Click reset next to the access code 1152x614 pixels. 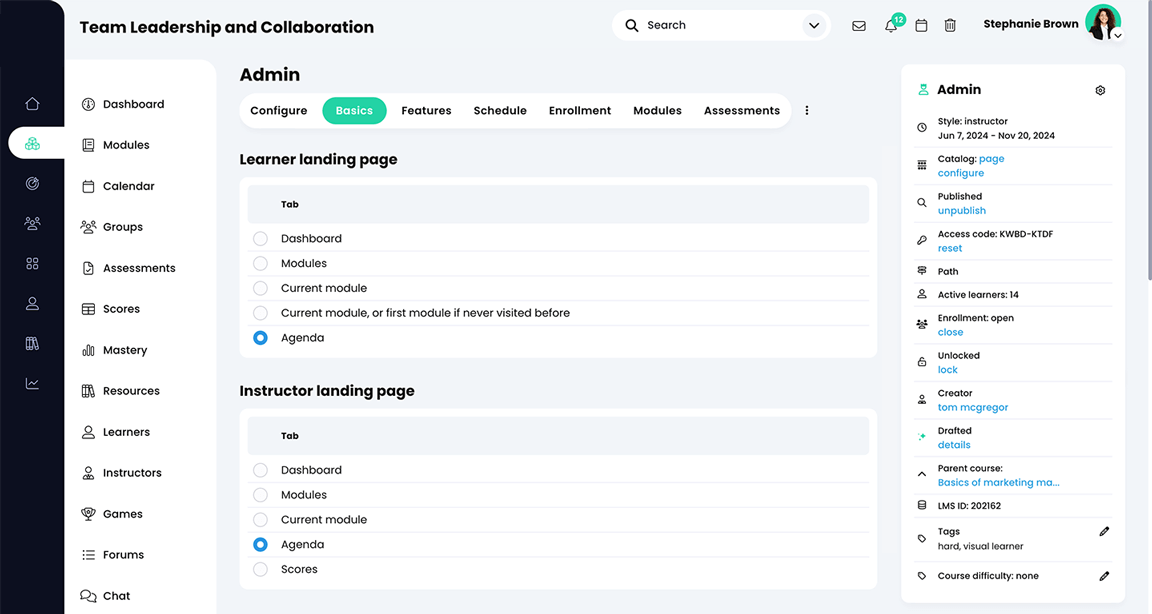pos(948,247)
